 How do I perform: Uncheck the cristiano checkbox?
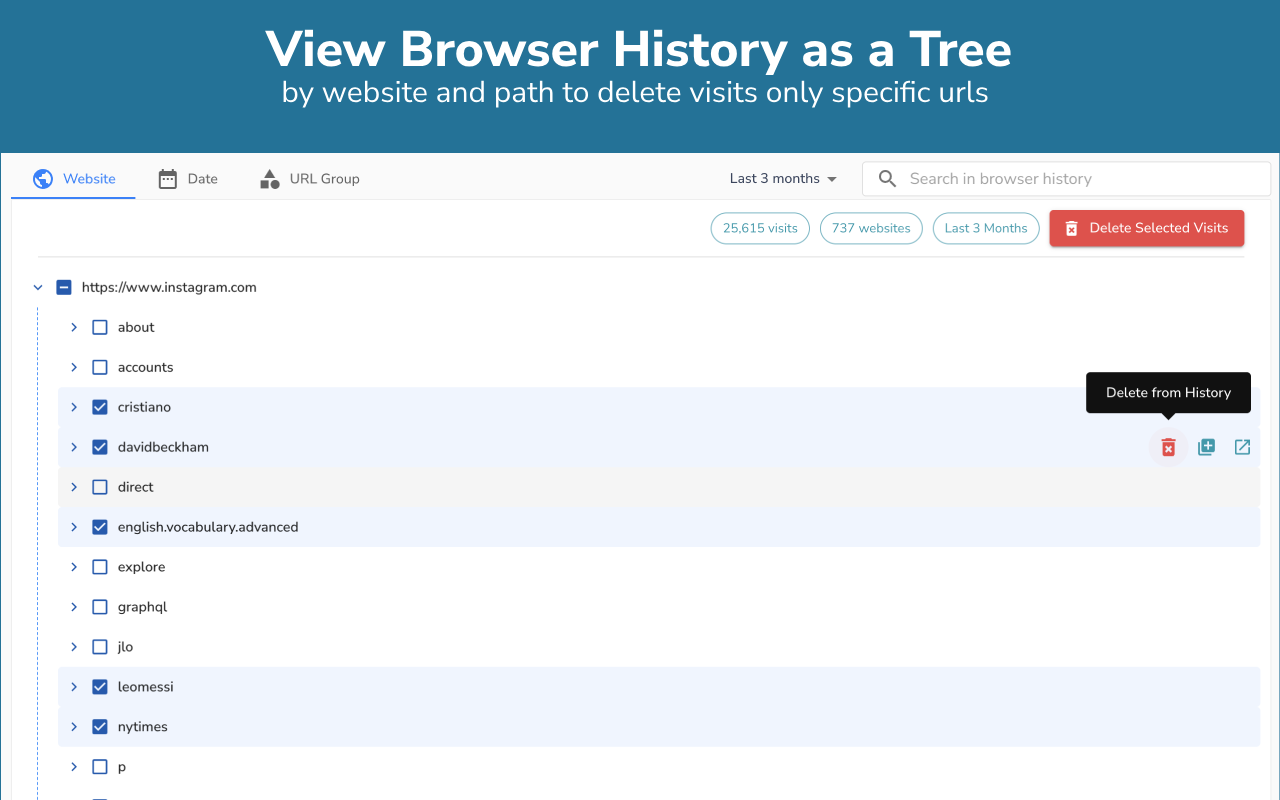click(100, 407)
